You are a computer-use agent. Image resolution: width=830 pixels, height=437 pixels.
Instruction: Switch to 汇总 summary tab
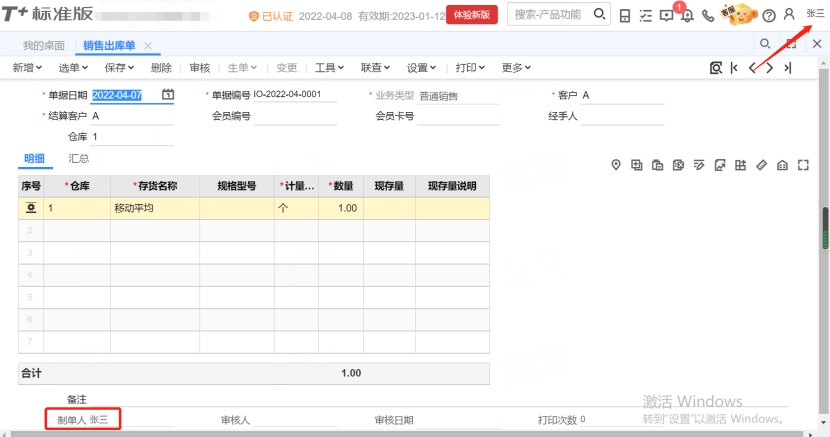tap(78, 158)
